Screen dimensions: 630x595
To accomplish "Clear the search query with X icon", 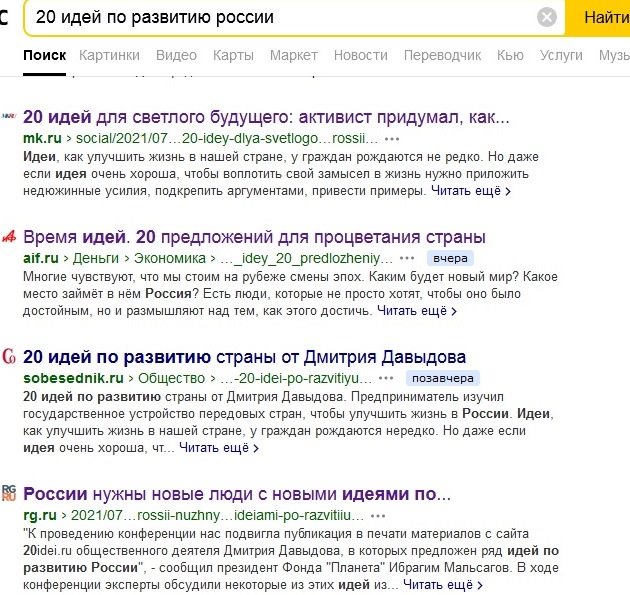I will tap(546, 17).
